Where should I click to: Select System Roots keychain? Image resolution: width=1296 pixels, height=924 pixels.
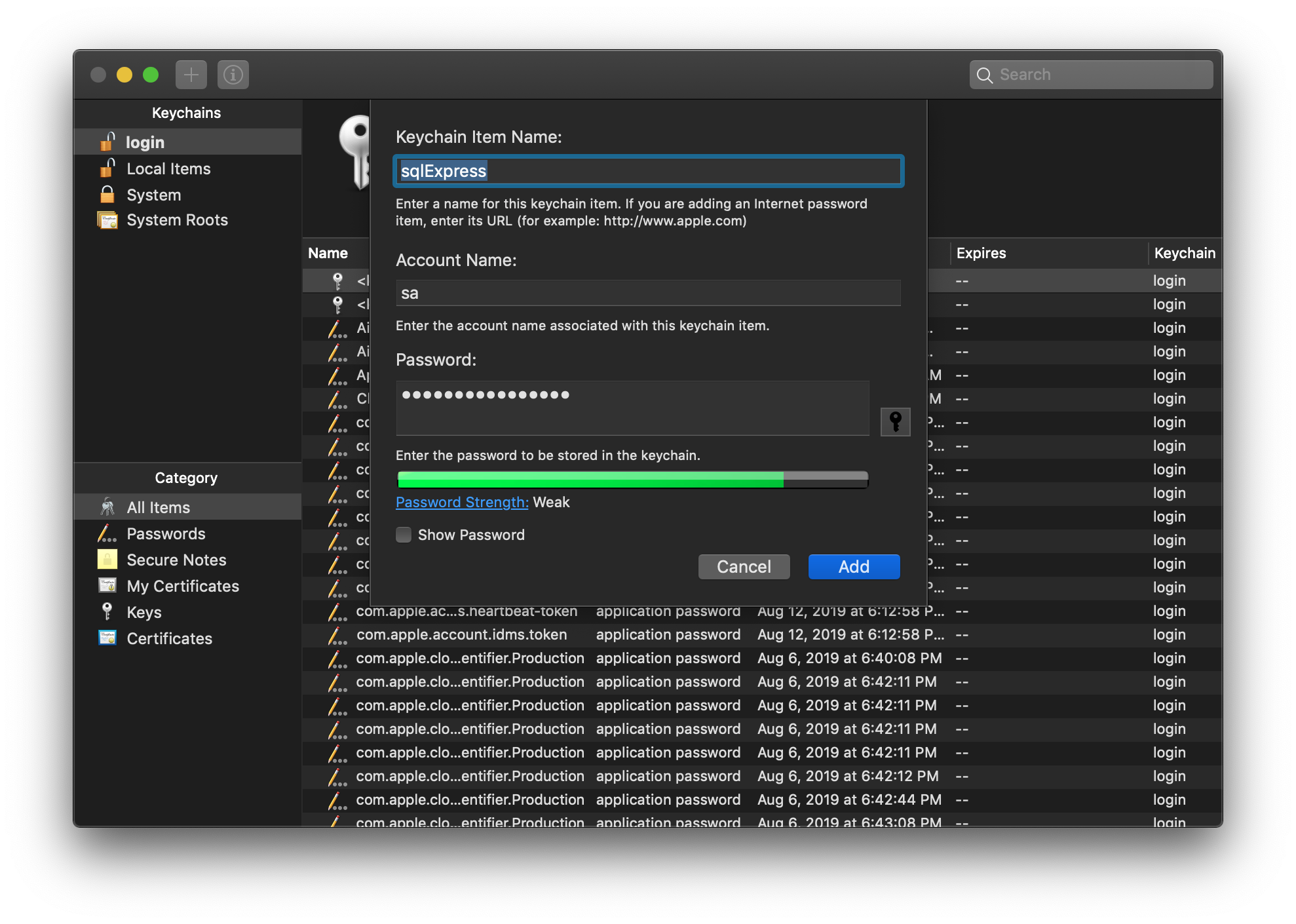point(177,220)
